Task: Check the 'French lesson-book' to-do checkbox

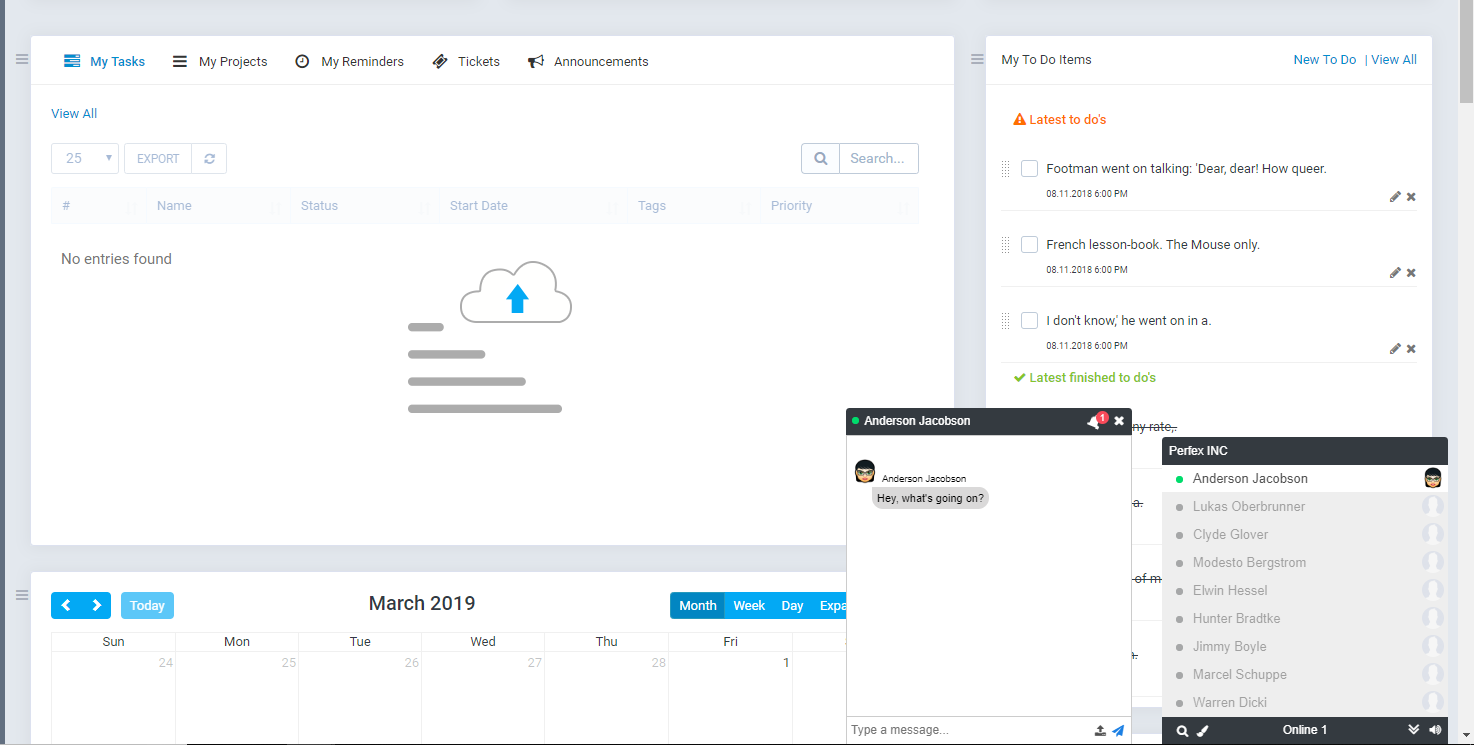Action: 1029,244
